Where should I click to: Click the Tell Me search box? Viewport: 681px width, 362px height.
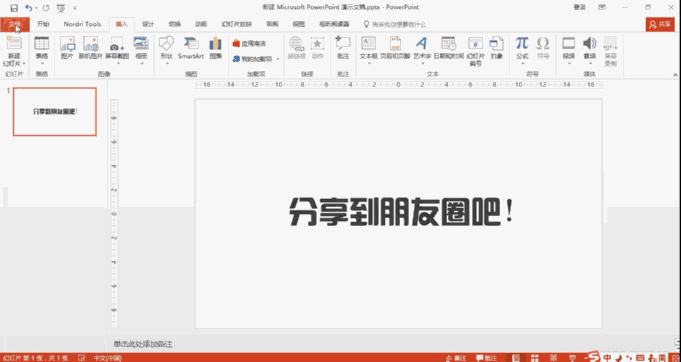[x=395, y=25]
